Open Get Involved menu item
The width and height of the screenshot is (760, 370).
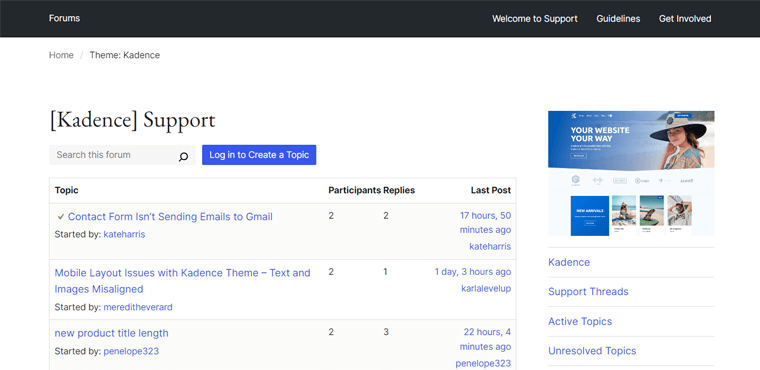[x=685, y=19]
